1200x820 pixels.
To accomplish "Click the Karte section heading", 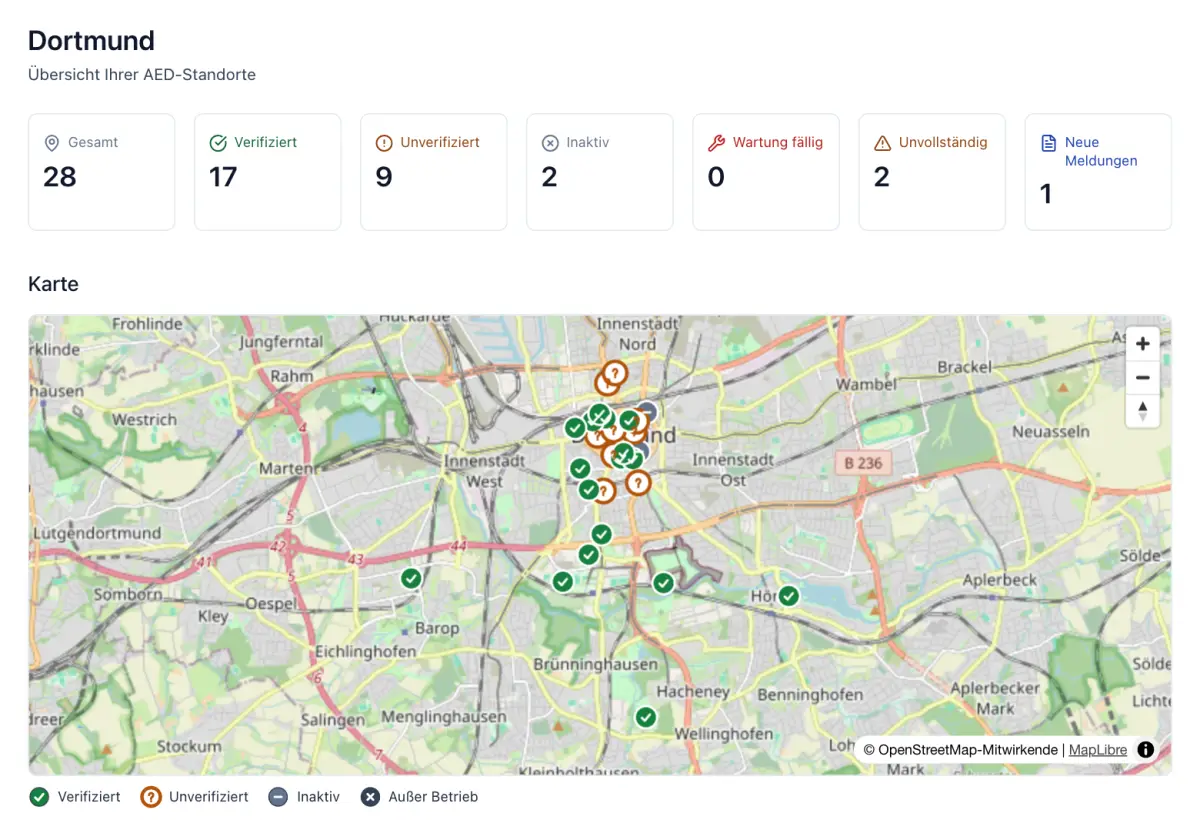I will click(x=53, y=284).
